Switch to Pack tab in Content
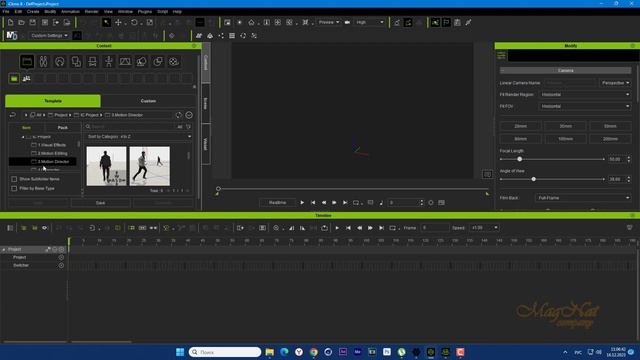Image resolution: width=640 pixels, height=360 pixels. [62, 128]
